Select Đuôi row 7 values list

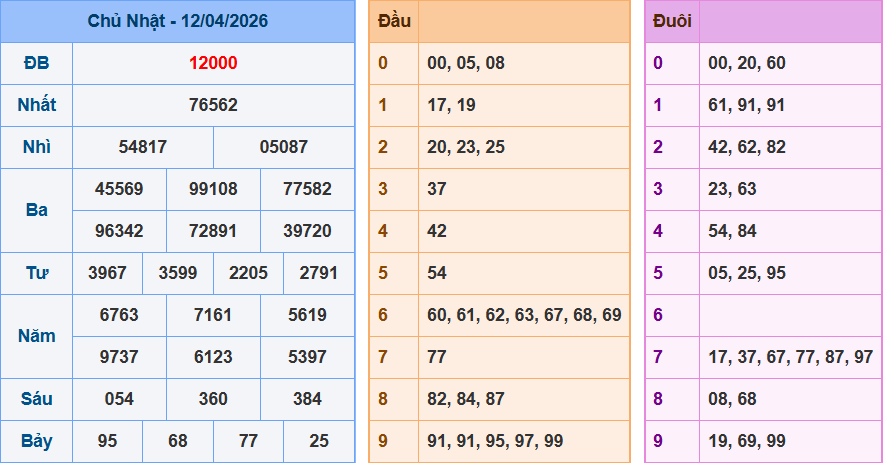point(790,357)
